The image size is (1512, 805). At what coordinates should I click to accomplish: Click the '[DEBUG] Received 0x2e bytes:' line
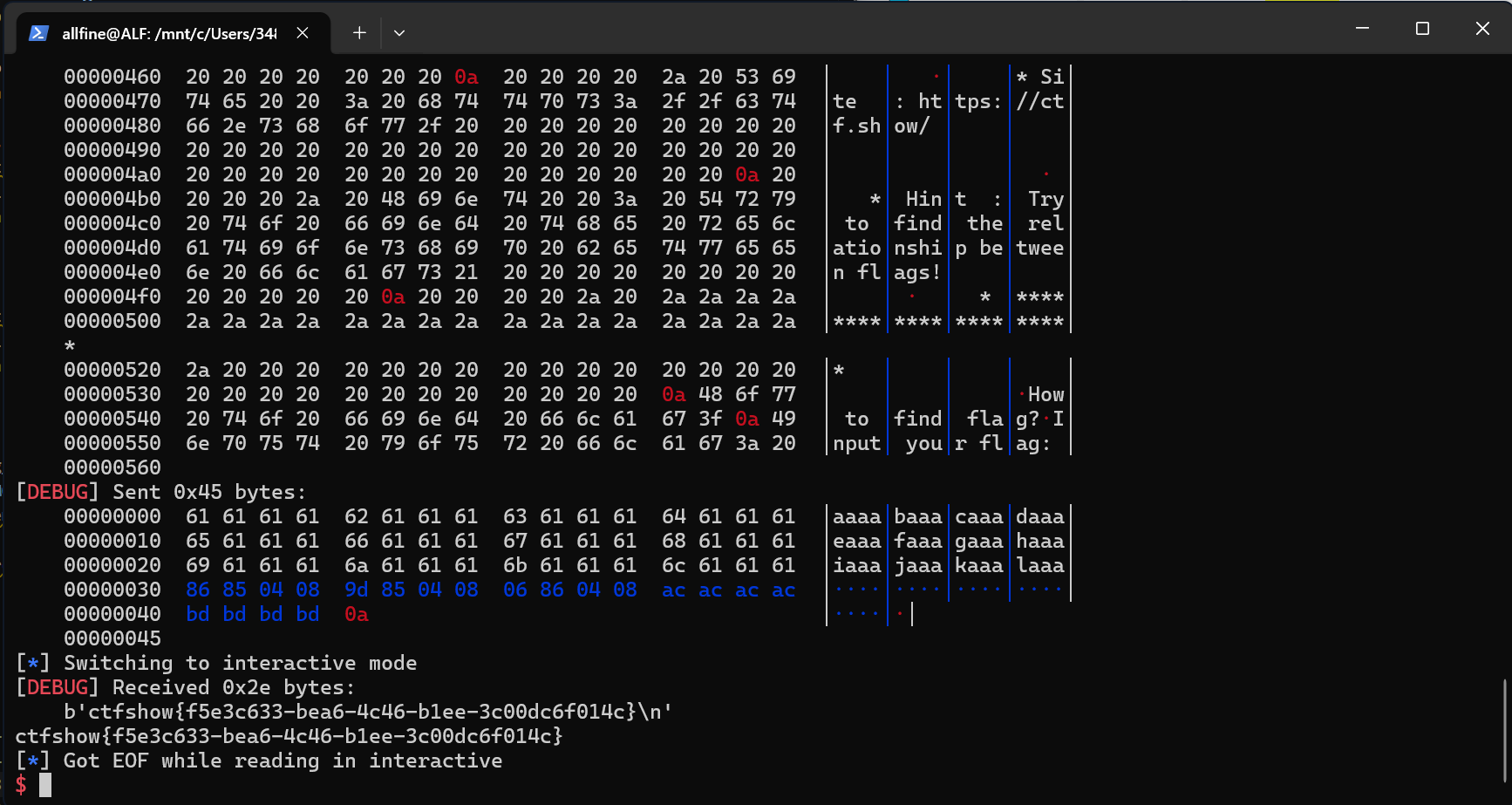(x=186, y=687)
